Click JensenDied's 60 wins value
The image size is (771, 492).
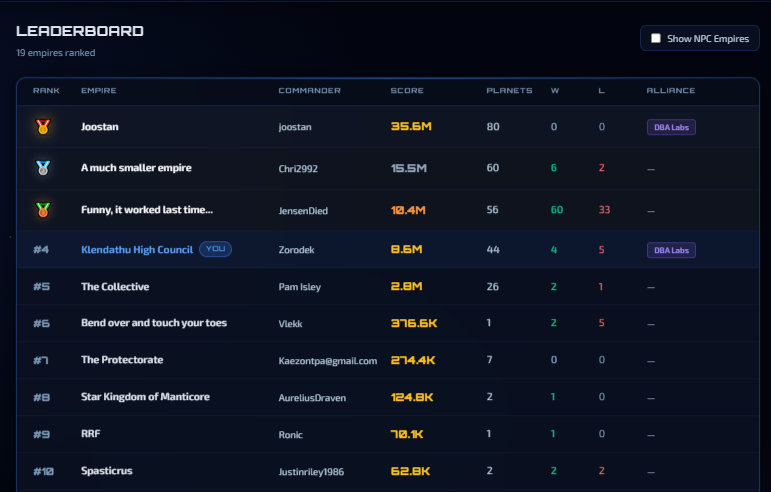tap(557, 210)
